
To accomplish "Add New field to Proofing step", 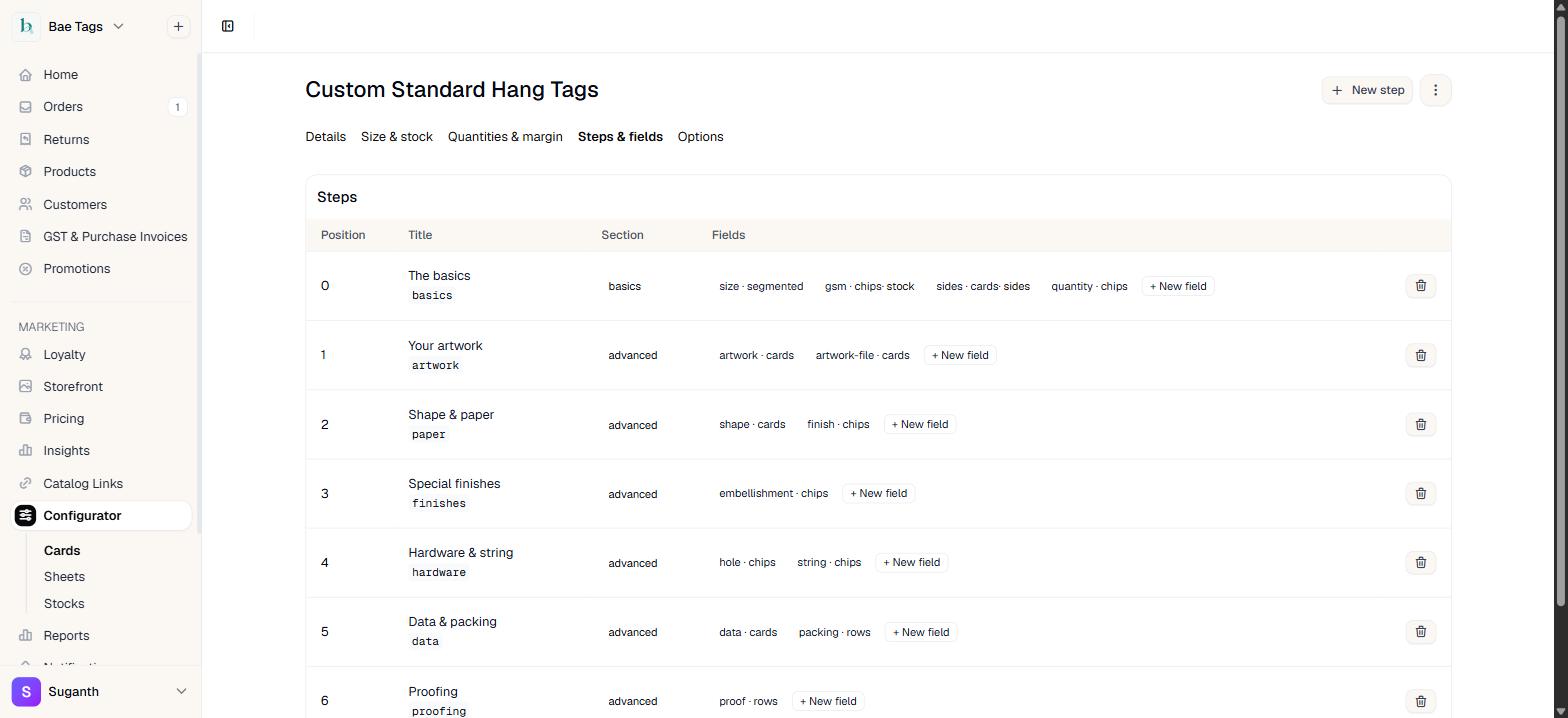I will click(x=828, y=701).
